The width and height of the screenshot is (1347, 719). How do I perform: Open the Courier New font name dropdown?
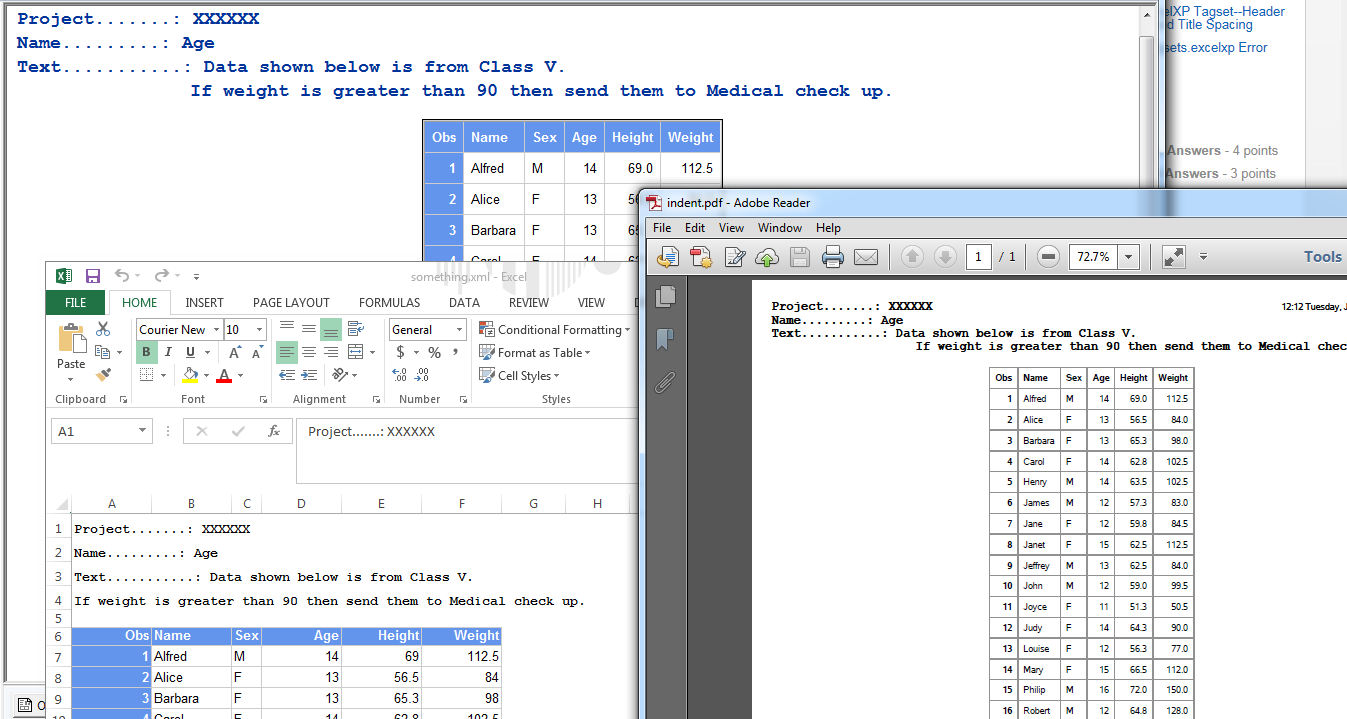tap(215, 330)
